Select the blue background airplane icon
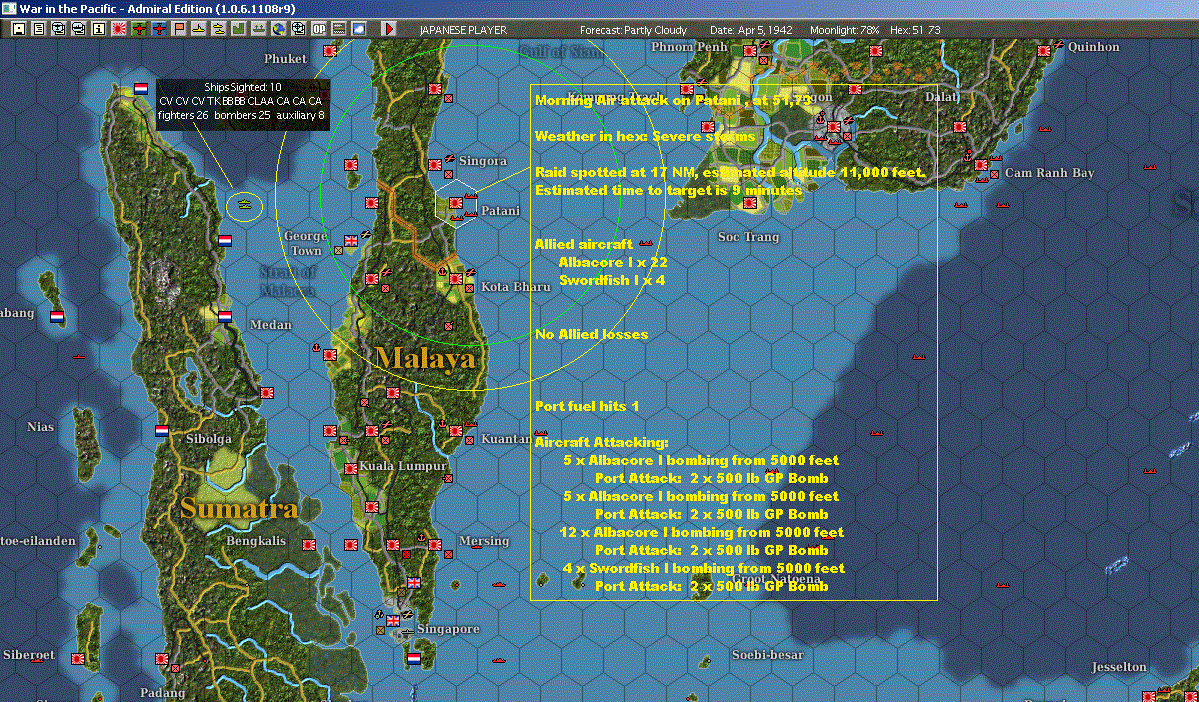 click(x=159, y=29)
